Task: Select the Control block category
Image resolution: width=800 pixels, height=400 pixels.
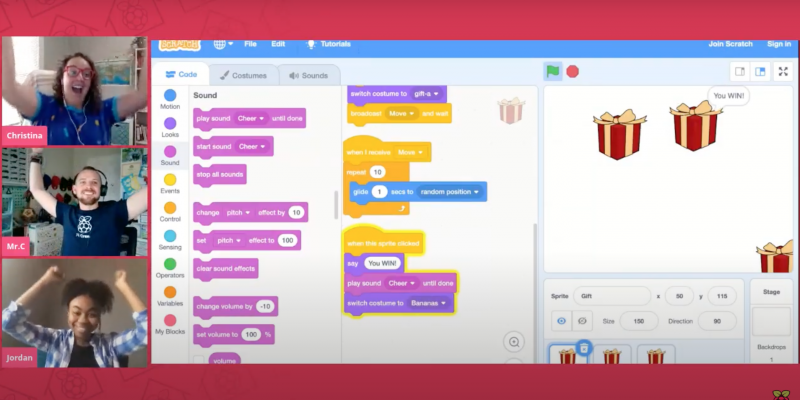Action: (170, 212)
